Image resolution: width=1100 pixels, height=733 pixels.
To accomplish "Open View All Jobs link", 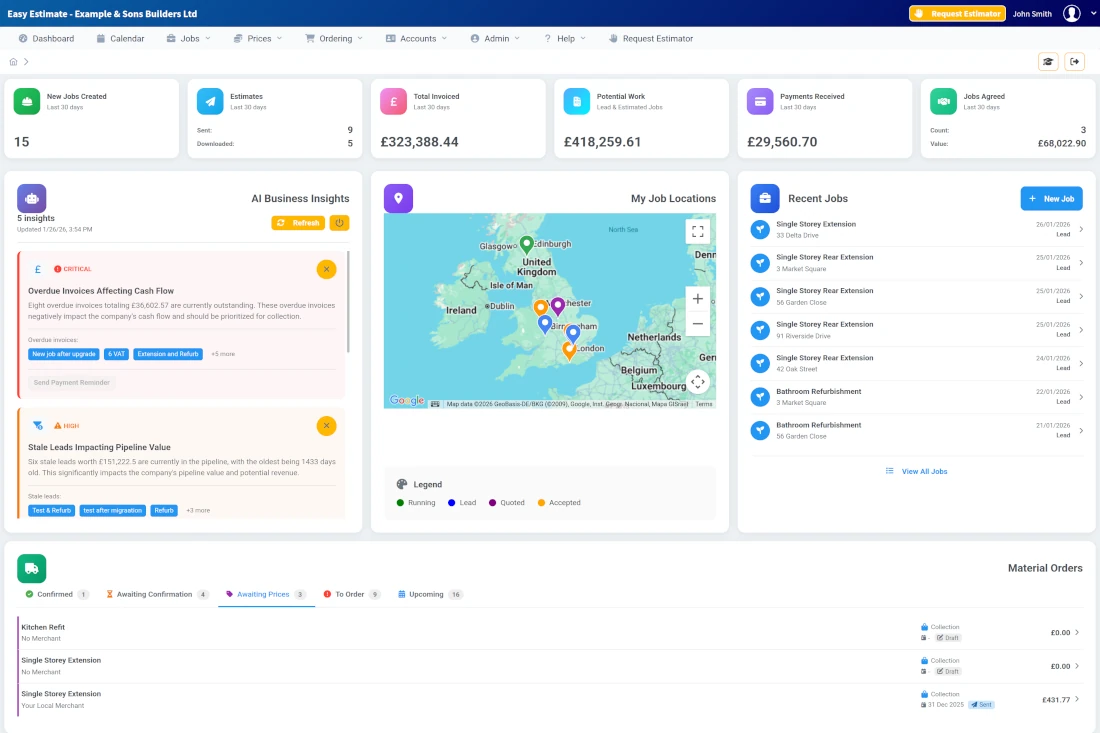I will [x=917, y=471].
